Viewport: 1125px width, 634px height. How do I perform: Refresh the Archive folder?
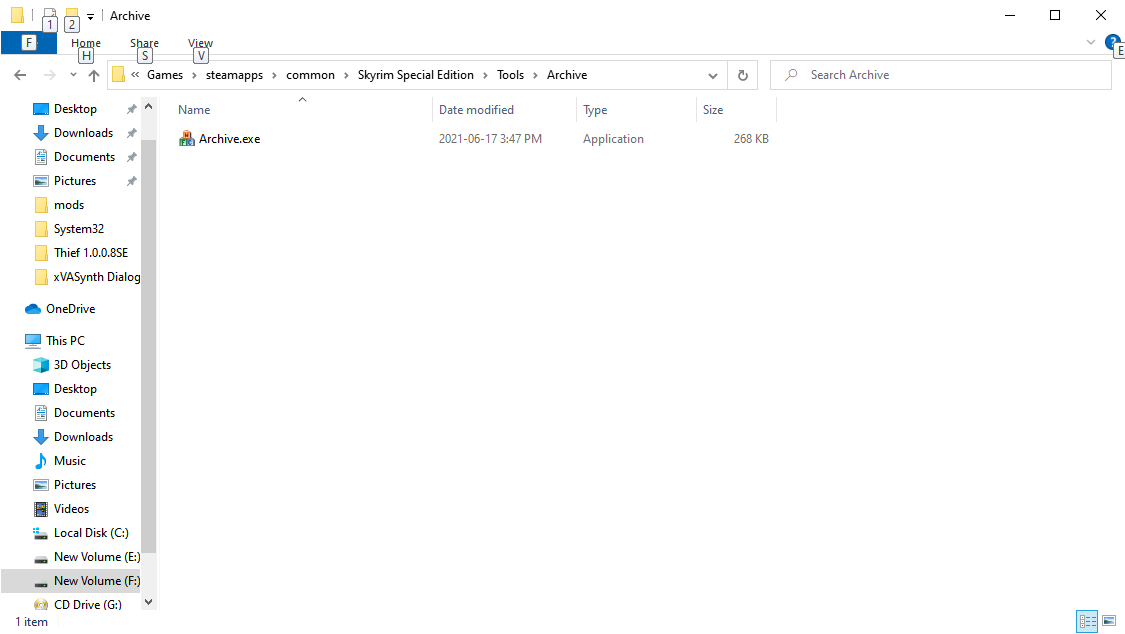point(743,75)
